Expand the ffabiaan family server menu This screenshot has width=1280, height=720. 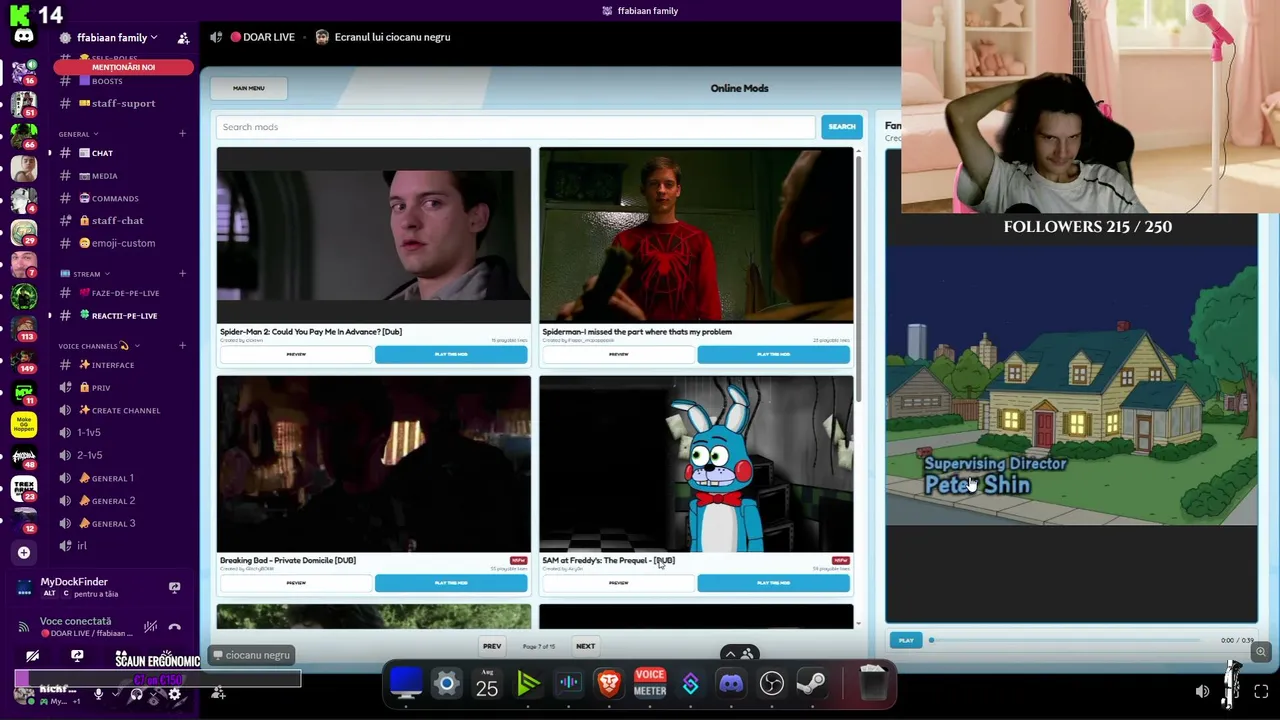(154, 38)
